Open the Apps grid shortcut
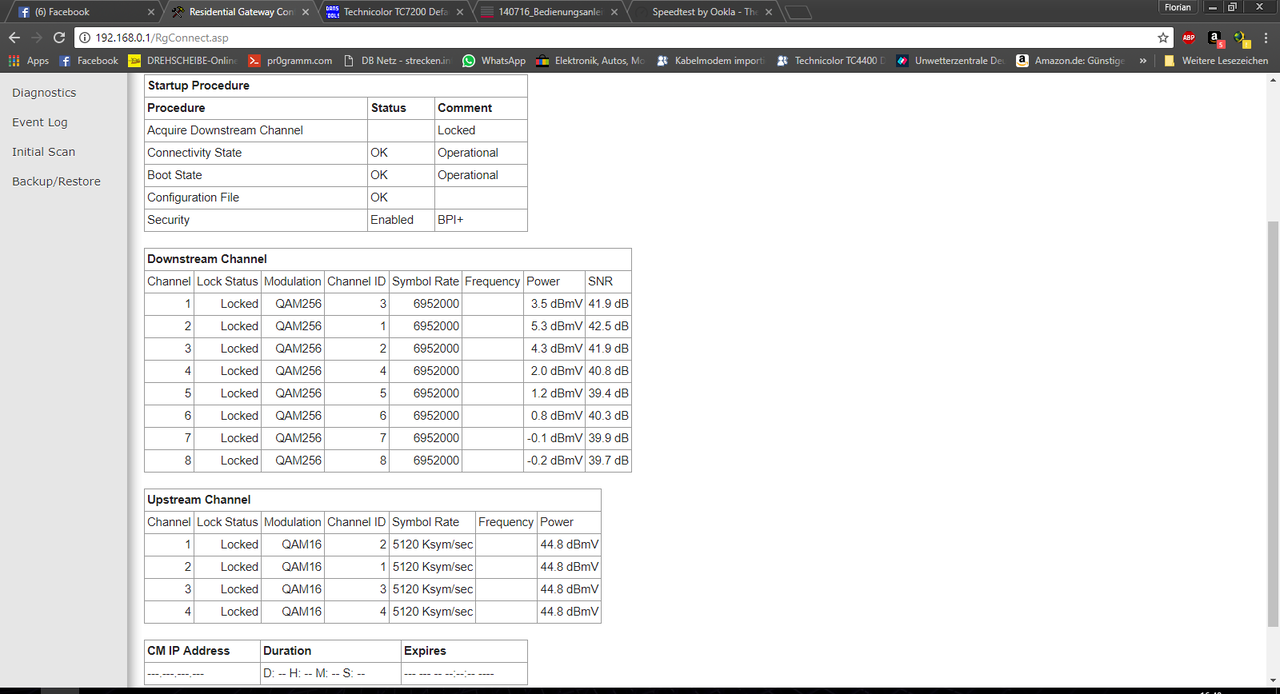 point(28,61)
